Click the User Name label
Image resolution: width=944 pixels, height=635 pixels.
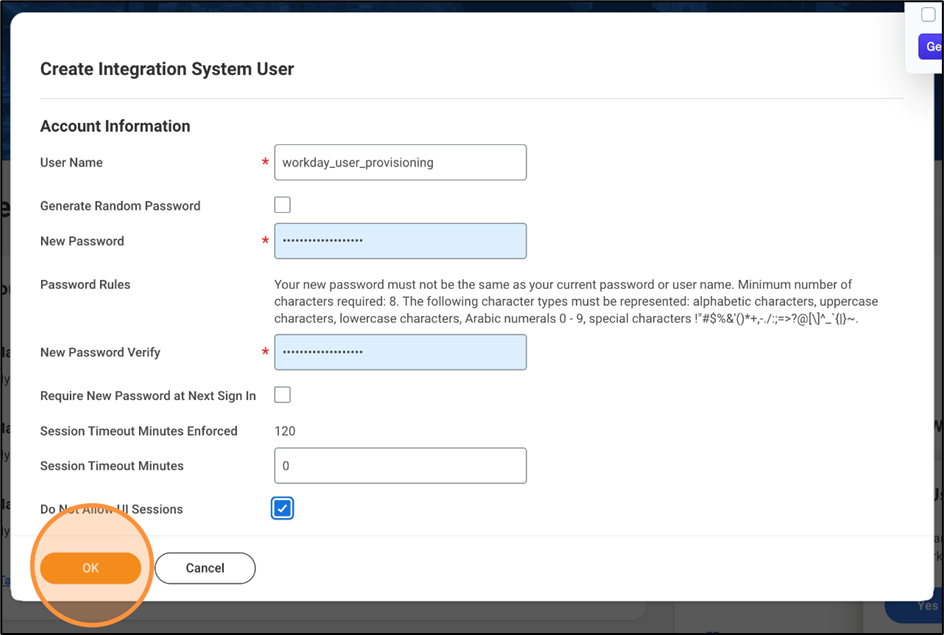(71, 163)
